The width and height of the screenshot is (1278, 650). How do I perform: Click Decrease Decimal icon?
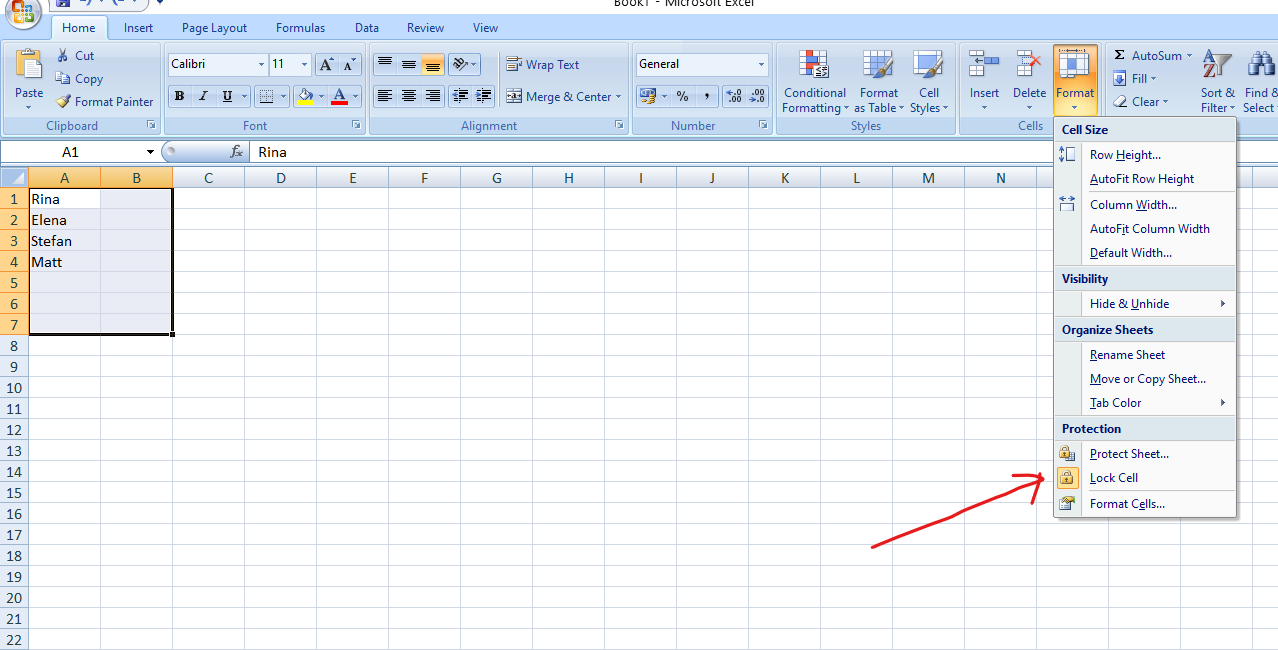757,96
